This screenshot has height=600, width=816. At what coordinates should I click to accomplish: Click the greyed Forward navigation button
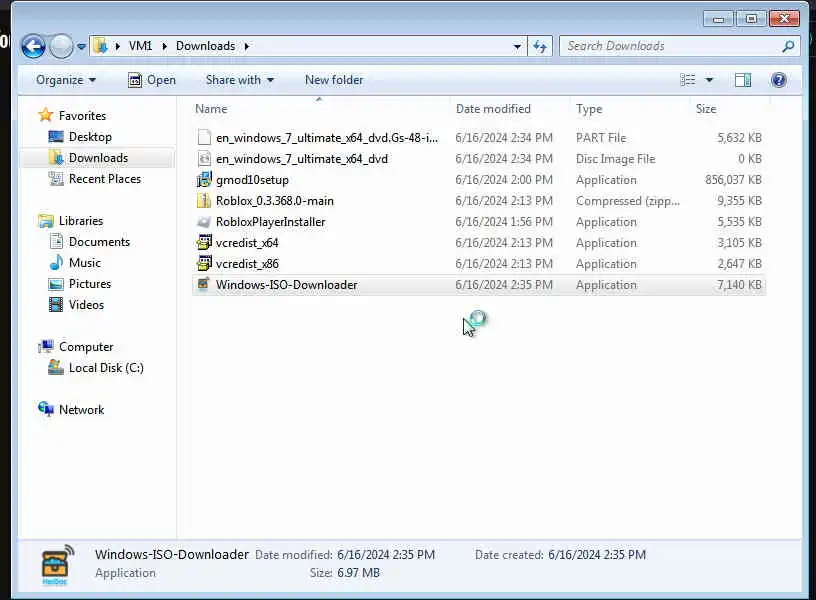click(61, 46)
